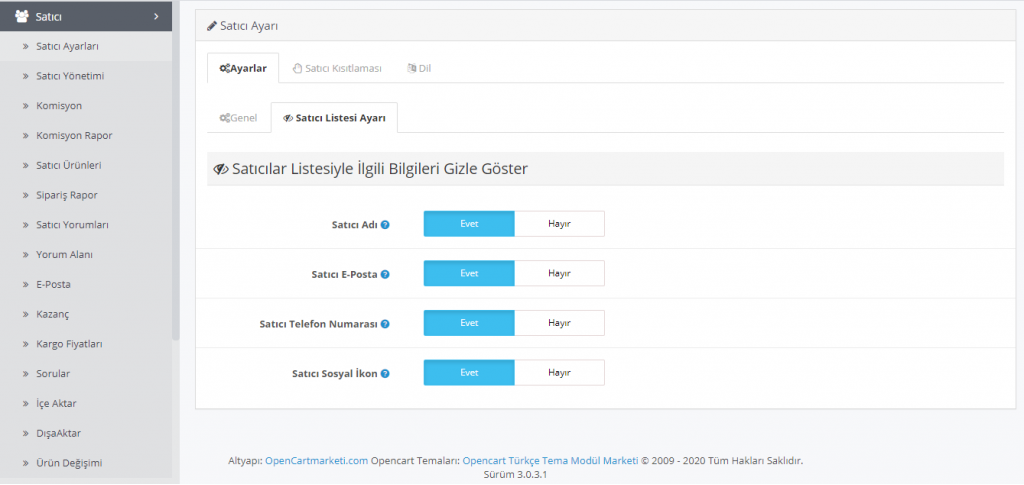Click the pencil icon in Satıcı Ayarı header

(211, 25)
